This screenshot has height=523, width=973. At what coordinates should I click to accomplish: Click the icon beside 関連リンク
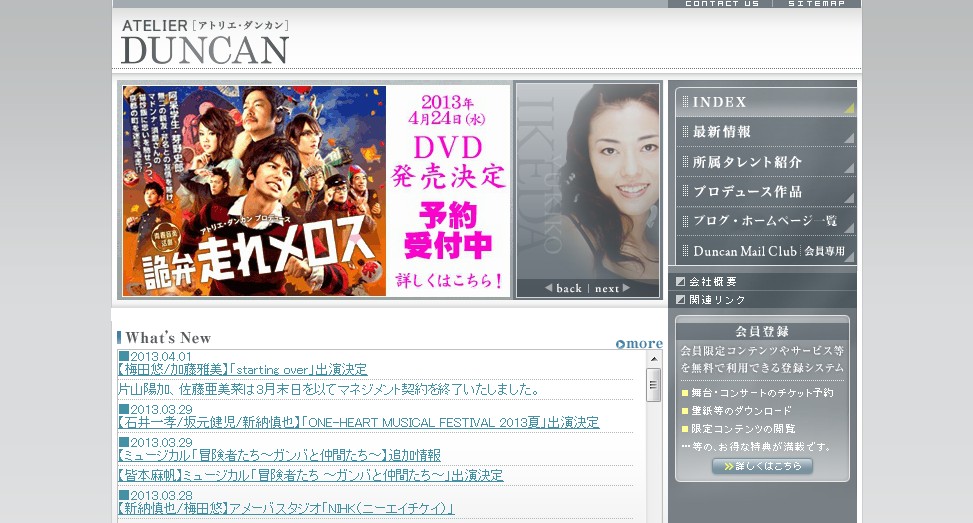coord(680,300)
